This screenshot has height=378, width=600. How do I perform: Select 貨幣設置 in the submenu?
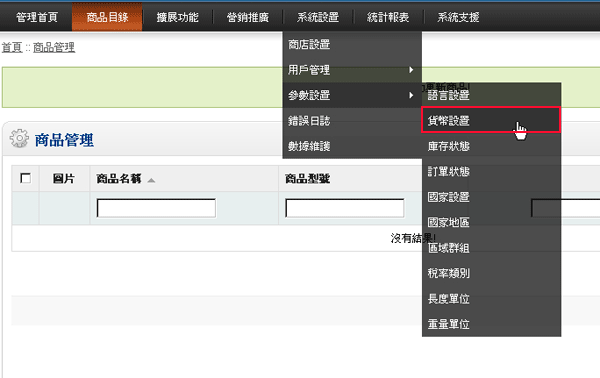[491, 121]
